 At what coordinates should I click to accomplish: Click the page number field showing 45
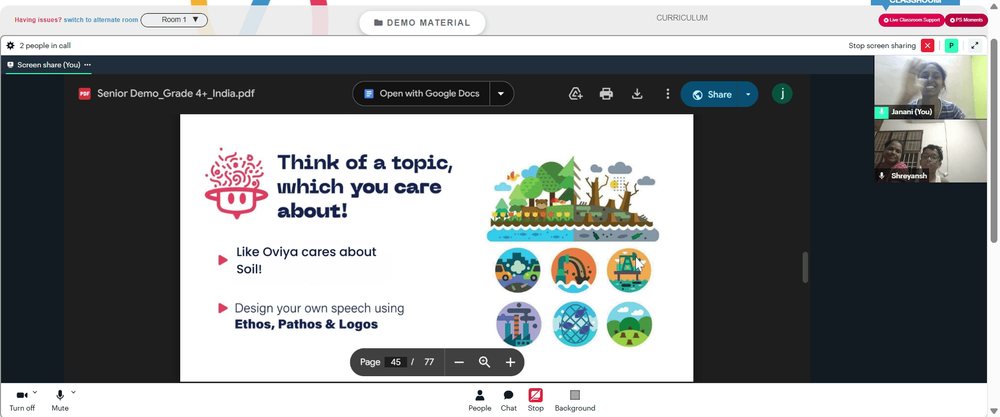coord(395,362)
